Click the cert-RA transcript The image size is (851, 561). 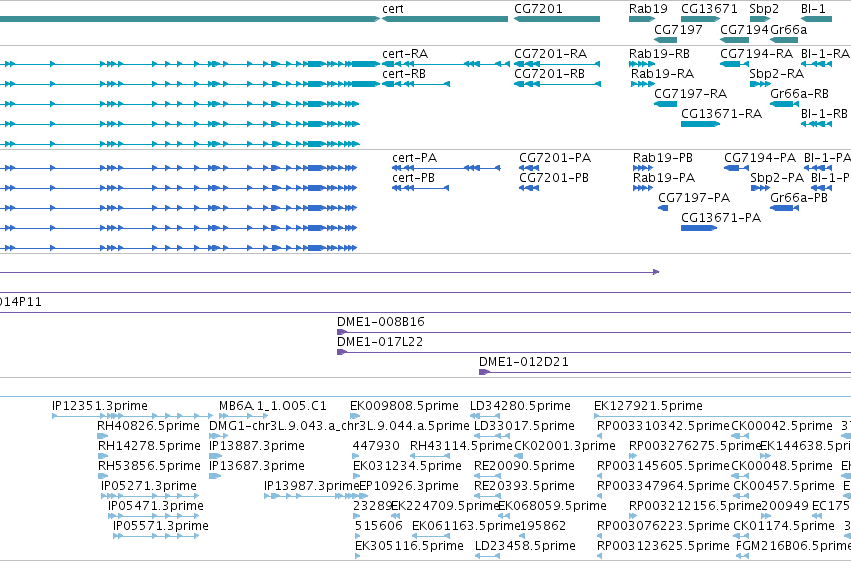[445, 64]
